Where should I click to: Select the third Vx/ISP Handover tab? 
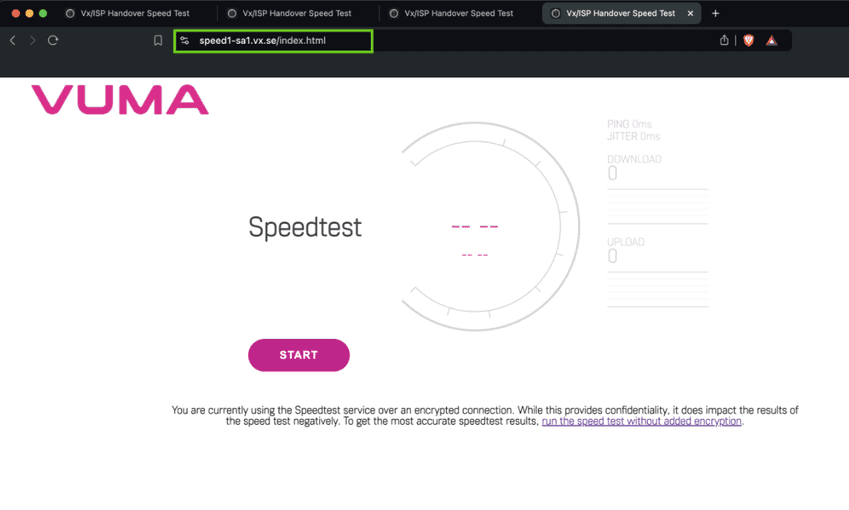click(458, 14)
